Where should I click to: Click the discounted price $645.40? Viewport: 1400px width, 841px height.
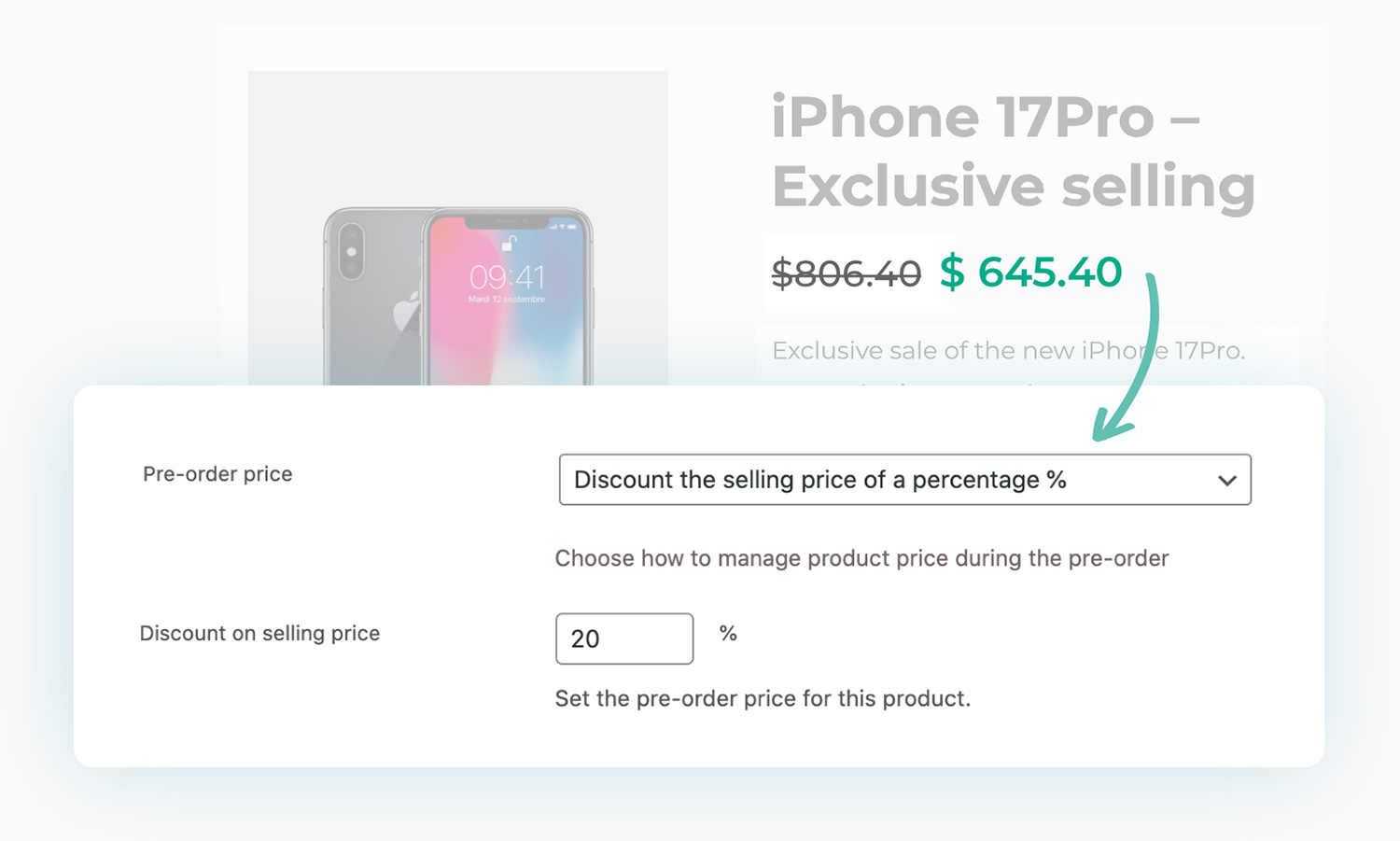(x=1030, y=273)
